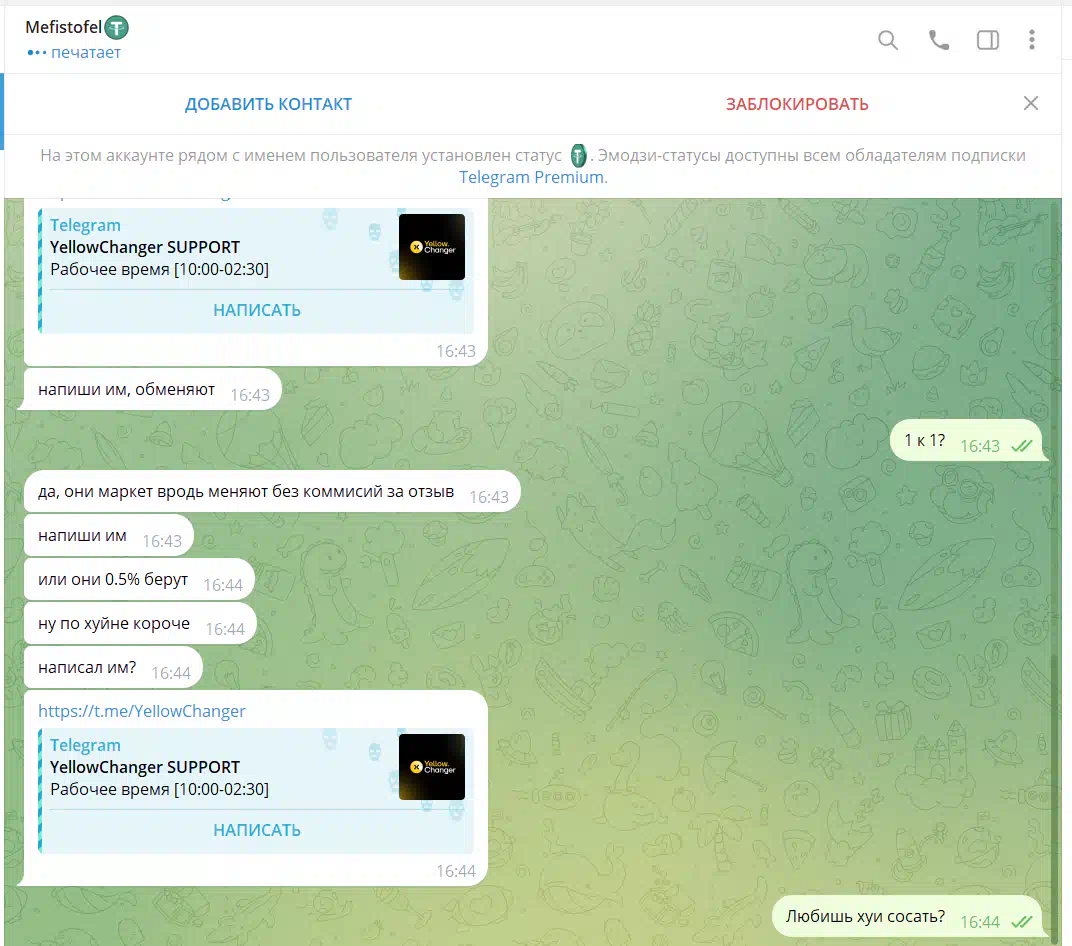The image size is (1072, 946).
Task: Open the Telegram Premium link
Action: (x=531, y=177)
